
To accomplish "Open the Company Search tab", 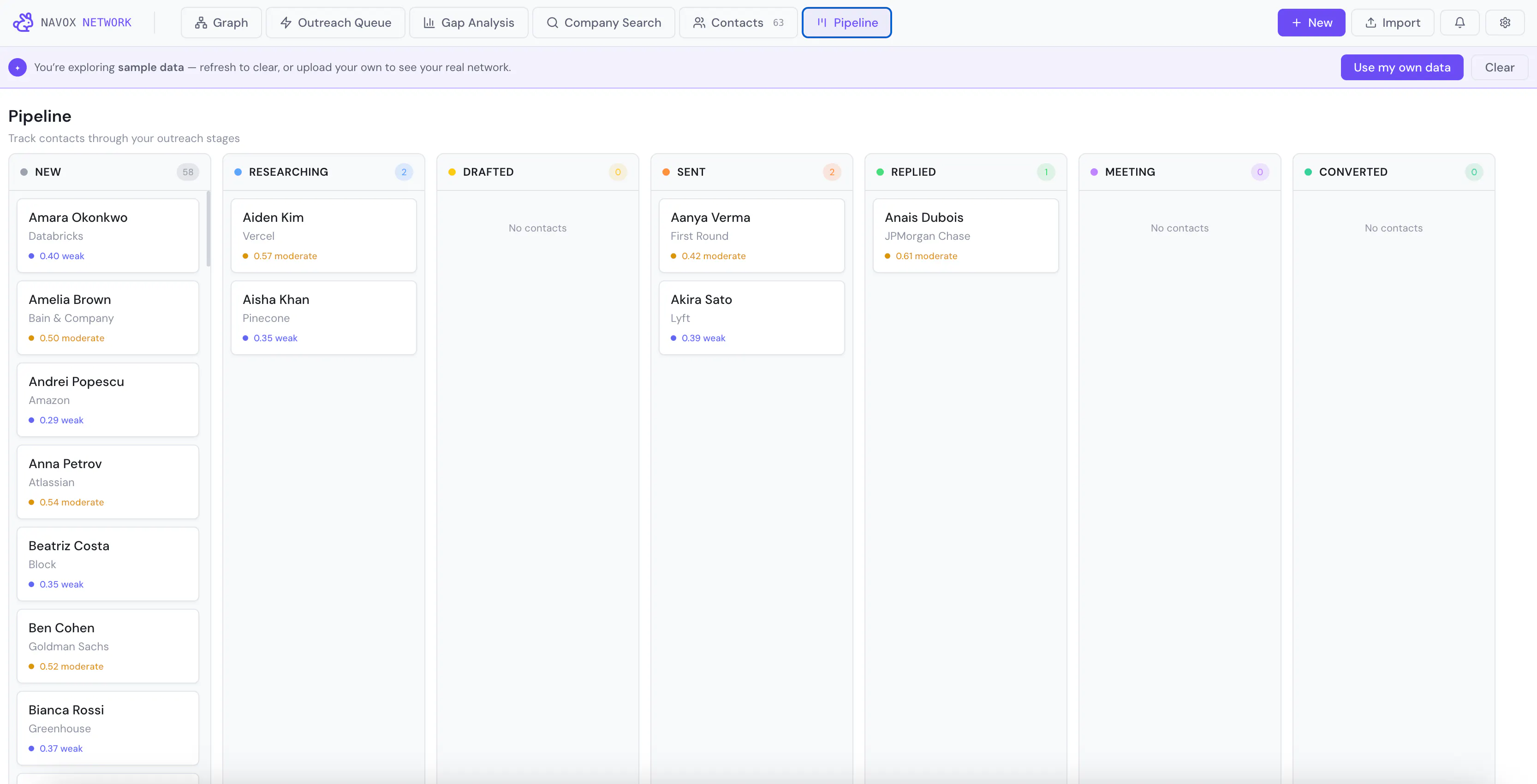I will click(604, 23).
